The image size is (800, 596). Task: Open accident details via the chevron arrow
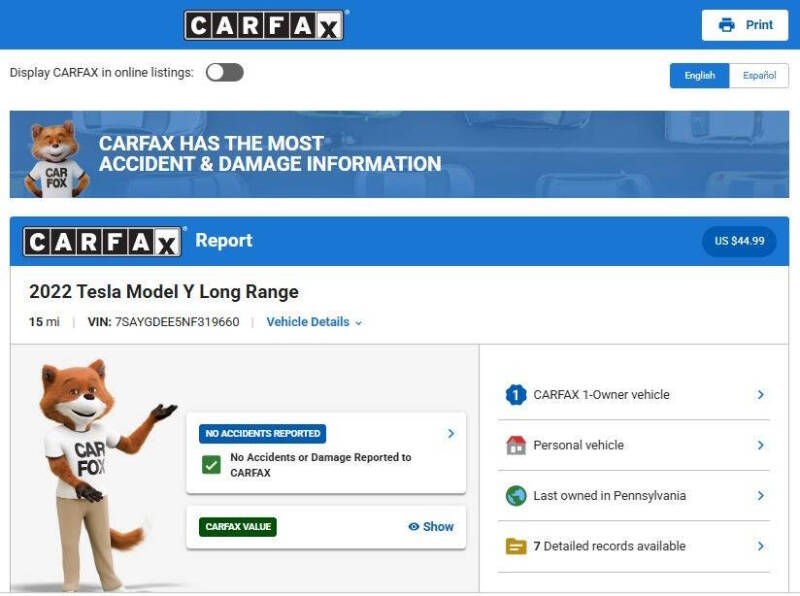451,433
